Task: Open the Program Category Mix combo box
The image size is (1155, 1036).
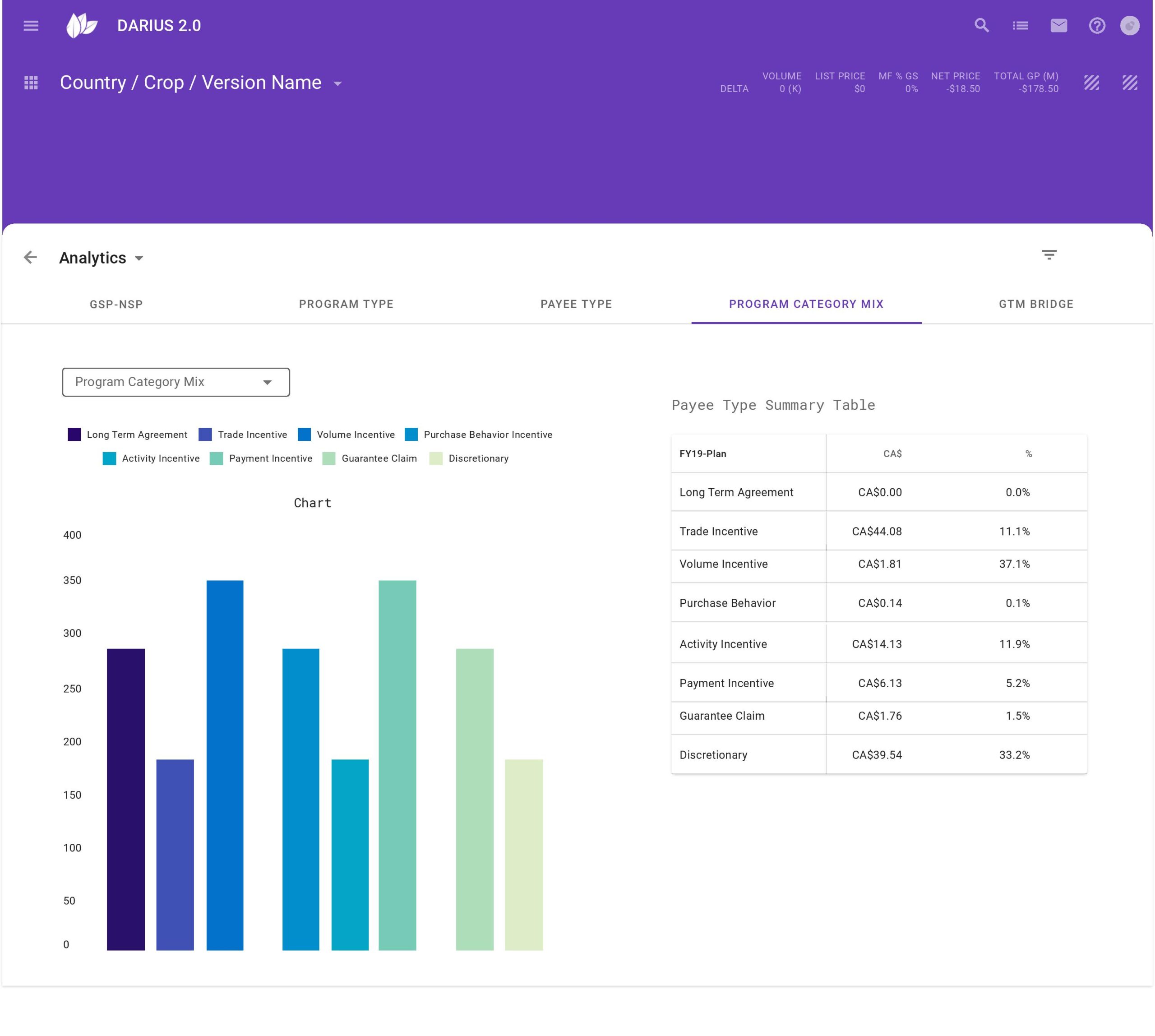Action: coord(176,382)
